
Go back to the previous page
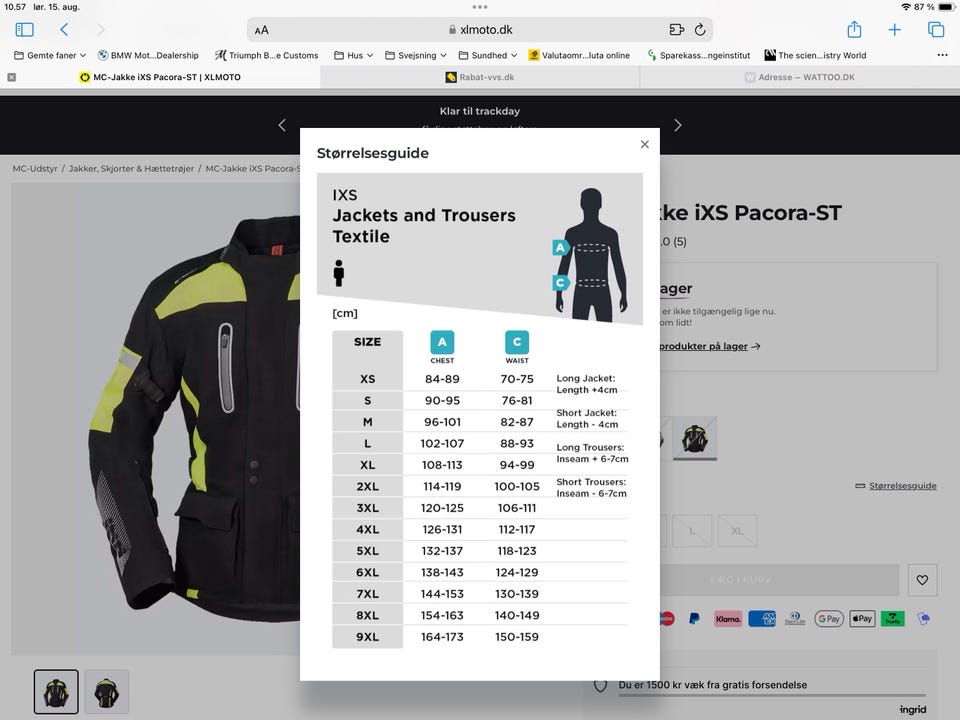click(64, 29)
